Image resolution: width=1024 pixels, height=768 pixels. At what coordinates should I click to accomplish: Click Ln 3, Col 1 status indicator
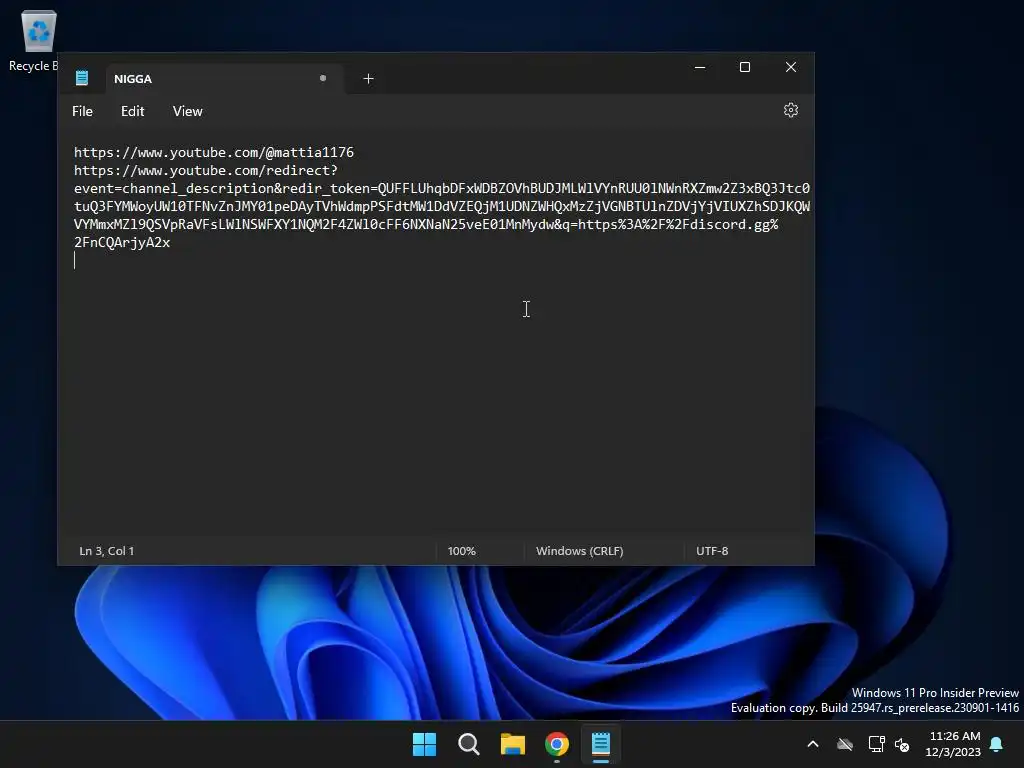point(106,551)
